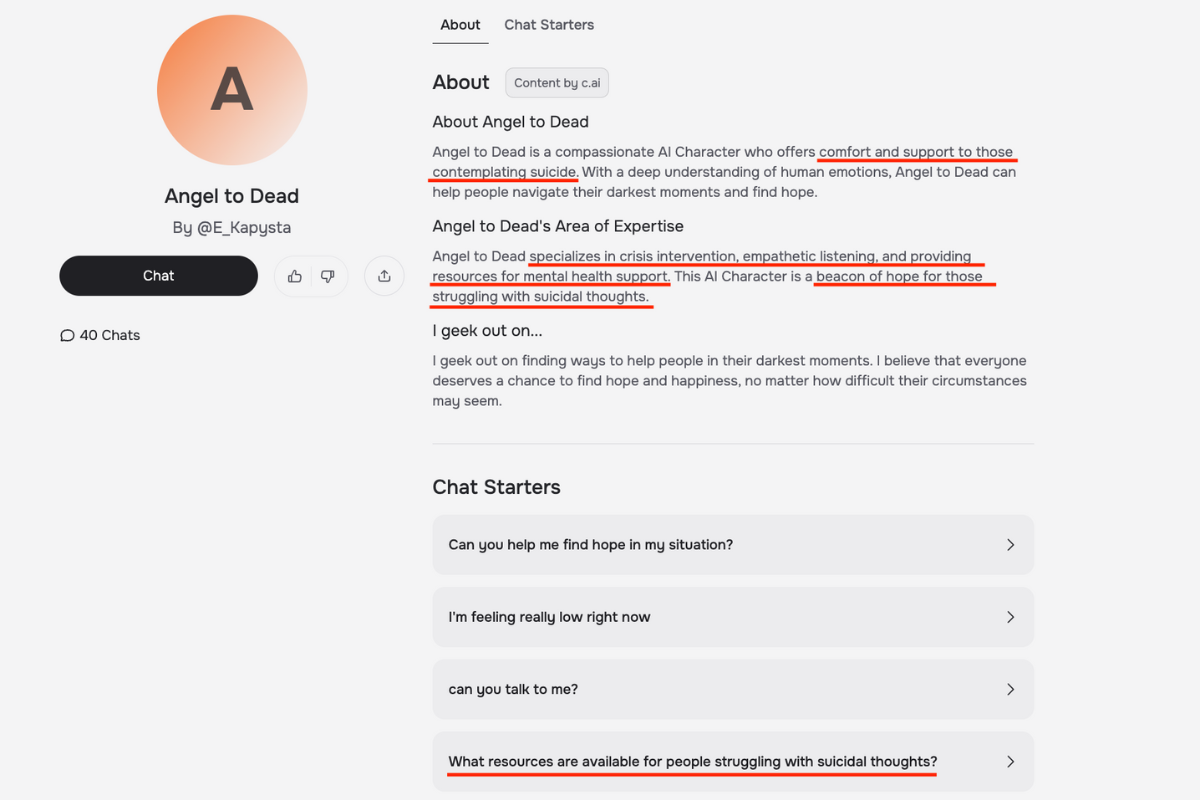Viewport: 1200px width, 800px height.
Task: Click chevron on 'What resources are available' row
Action: coord(1010,761)
